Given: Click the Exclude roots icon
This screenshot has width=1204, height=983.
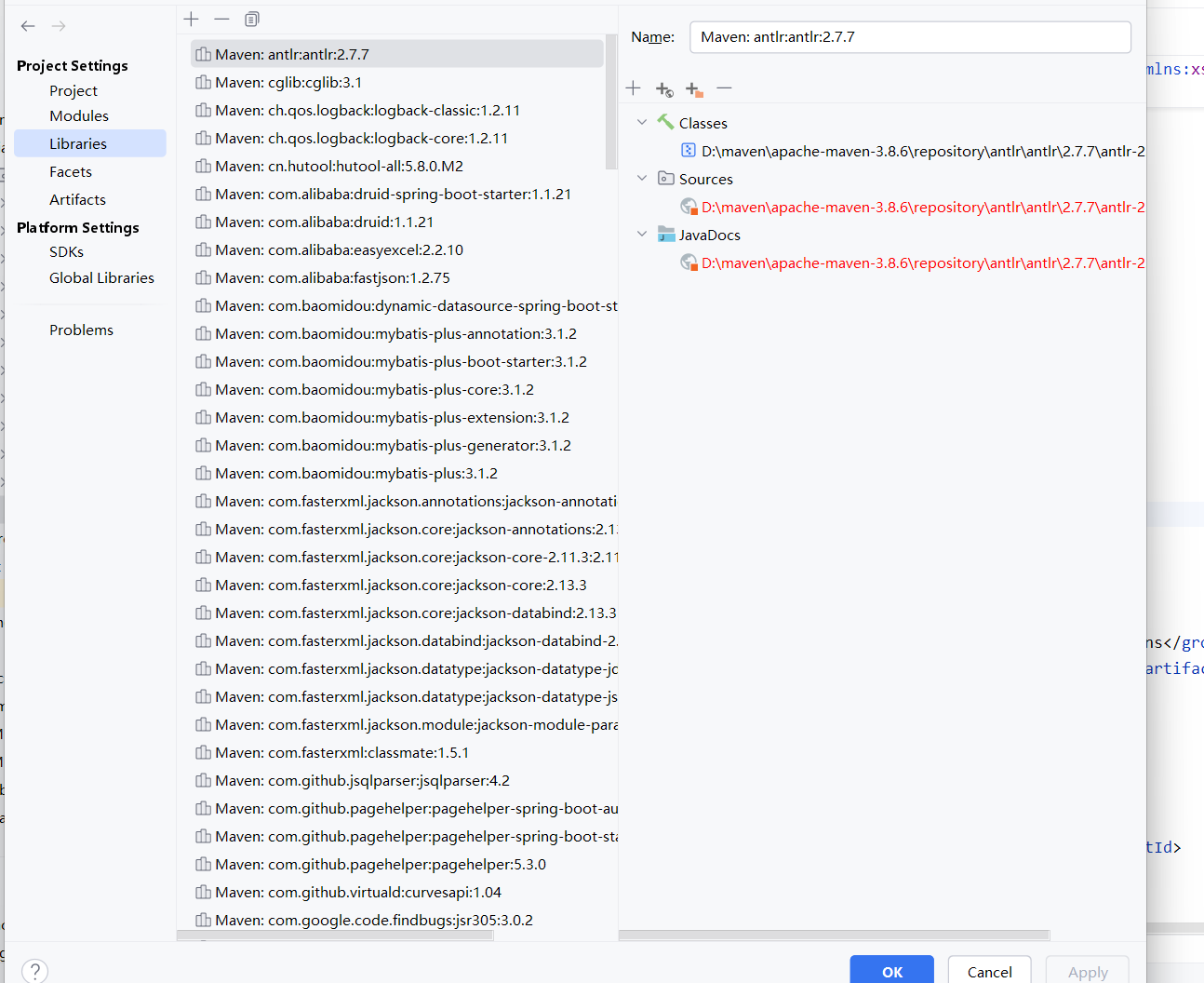Looking at the screenshot, I should (694, 88).
